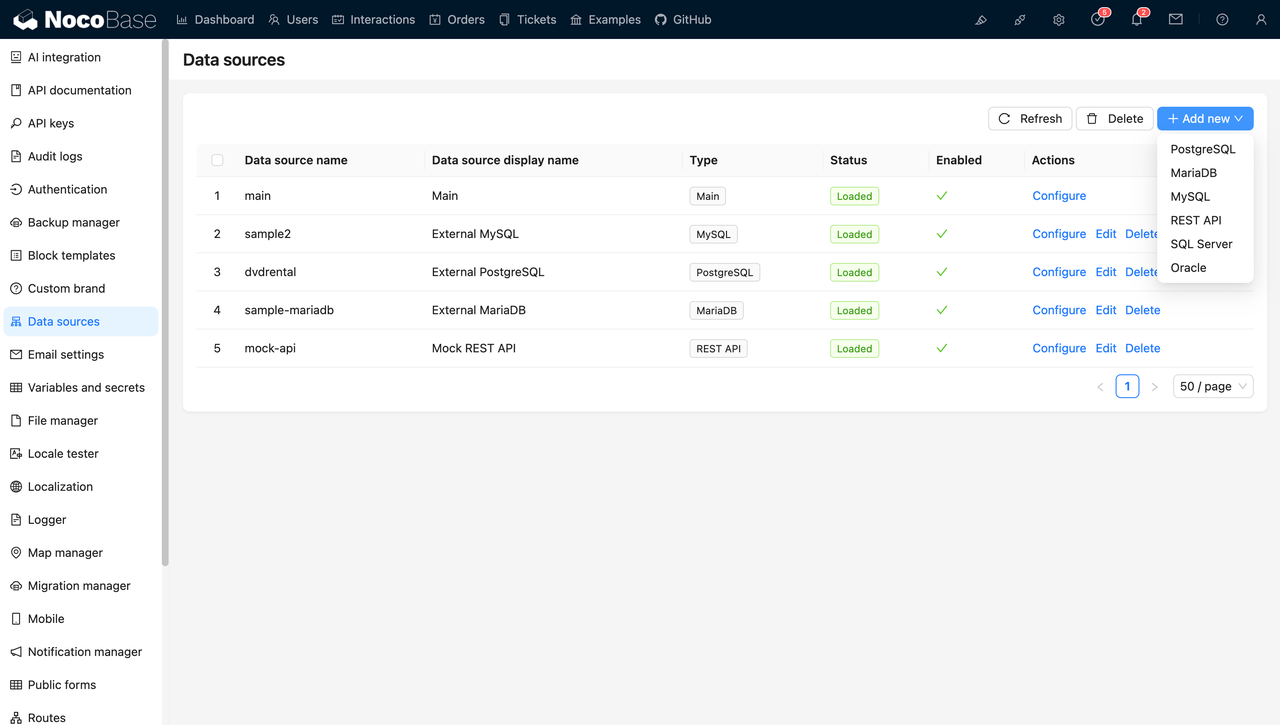Pick REST API from the dropdown list
This screenshot has height=725, width=1280.
[1196, 220]
